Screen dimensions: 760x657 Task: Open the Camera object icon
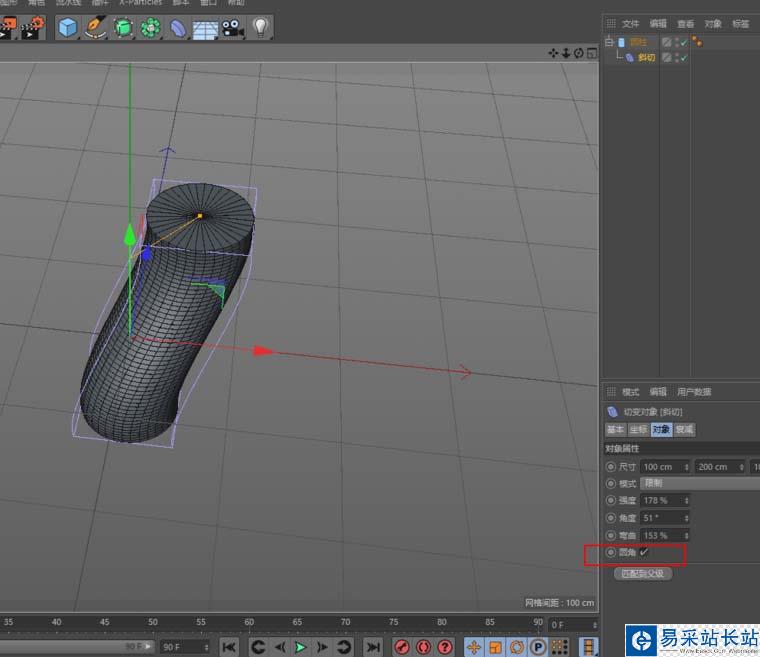coord(233,28)
